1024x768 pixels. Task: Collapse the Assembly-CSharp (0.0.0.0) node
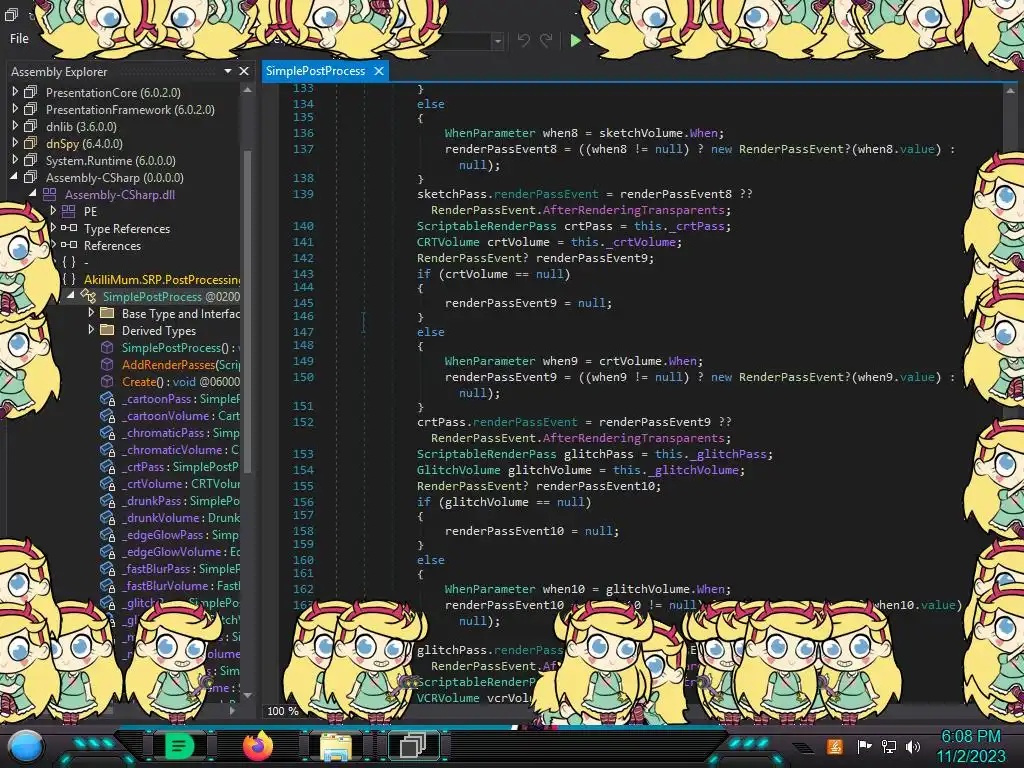point(14,177)
